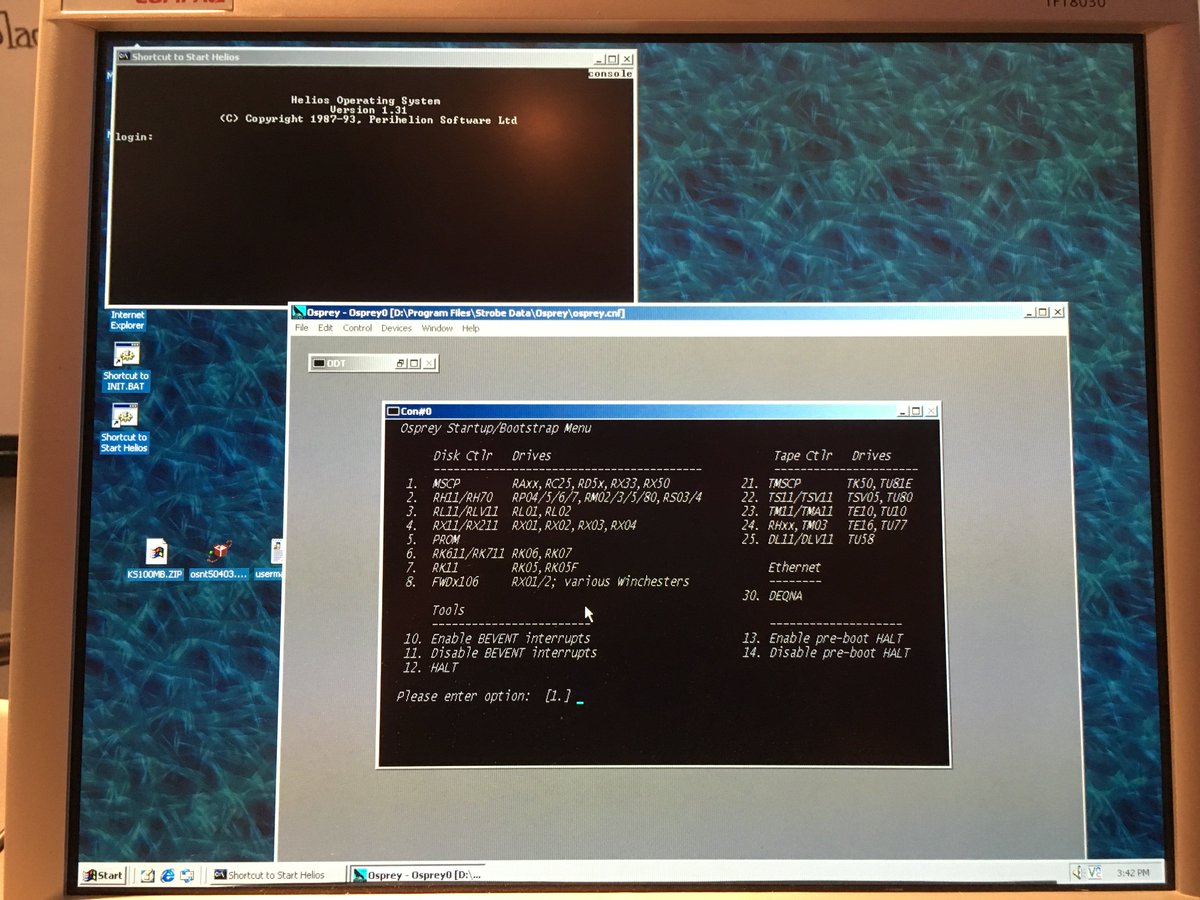This screenshot has height=900, width=1200.
Task: Open the Control menu in Osprey
Action: point(357,328)
